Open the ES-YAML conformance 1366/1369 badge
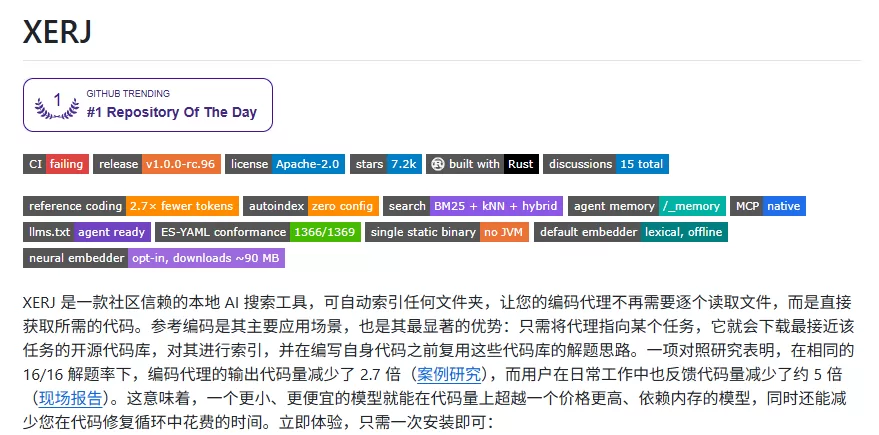The height and width of the screenshot is (435, 879). [258, 232]
